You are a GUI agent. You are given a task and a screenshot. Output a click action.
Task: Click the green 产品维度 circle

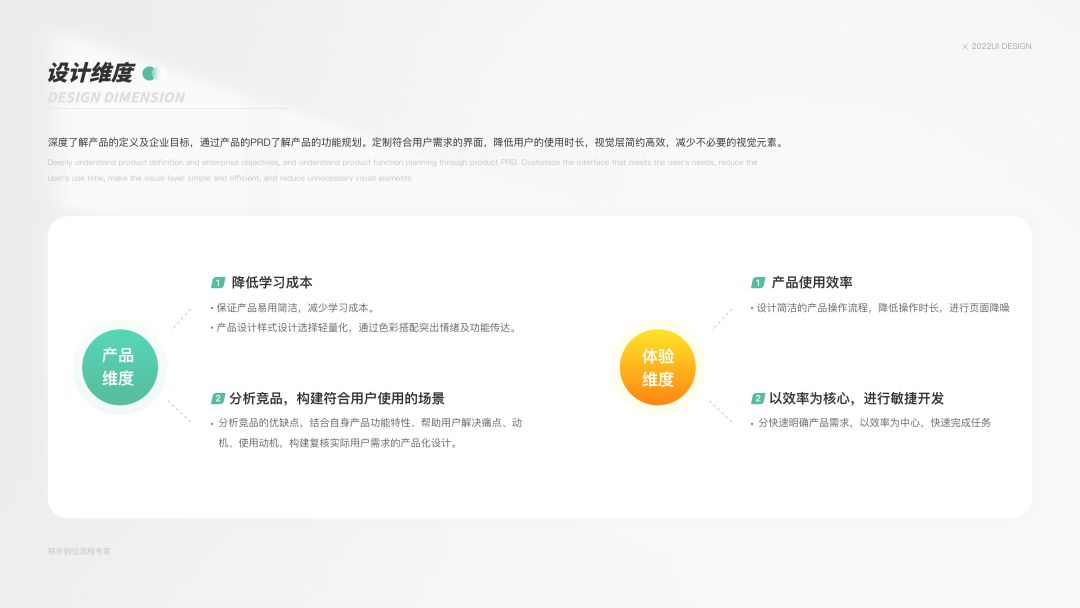120,367
